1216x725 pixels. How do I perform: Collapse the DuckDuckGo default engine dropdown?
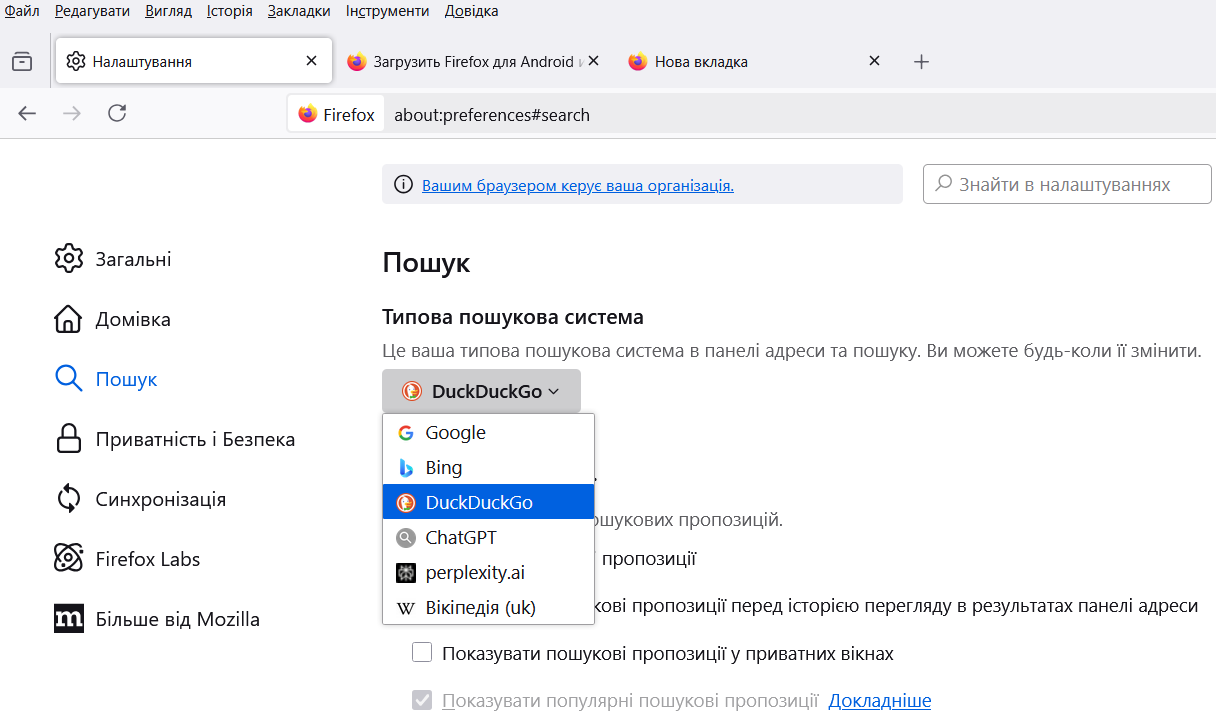coord(481,391)
